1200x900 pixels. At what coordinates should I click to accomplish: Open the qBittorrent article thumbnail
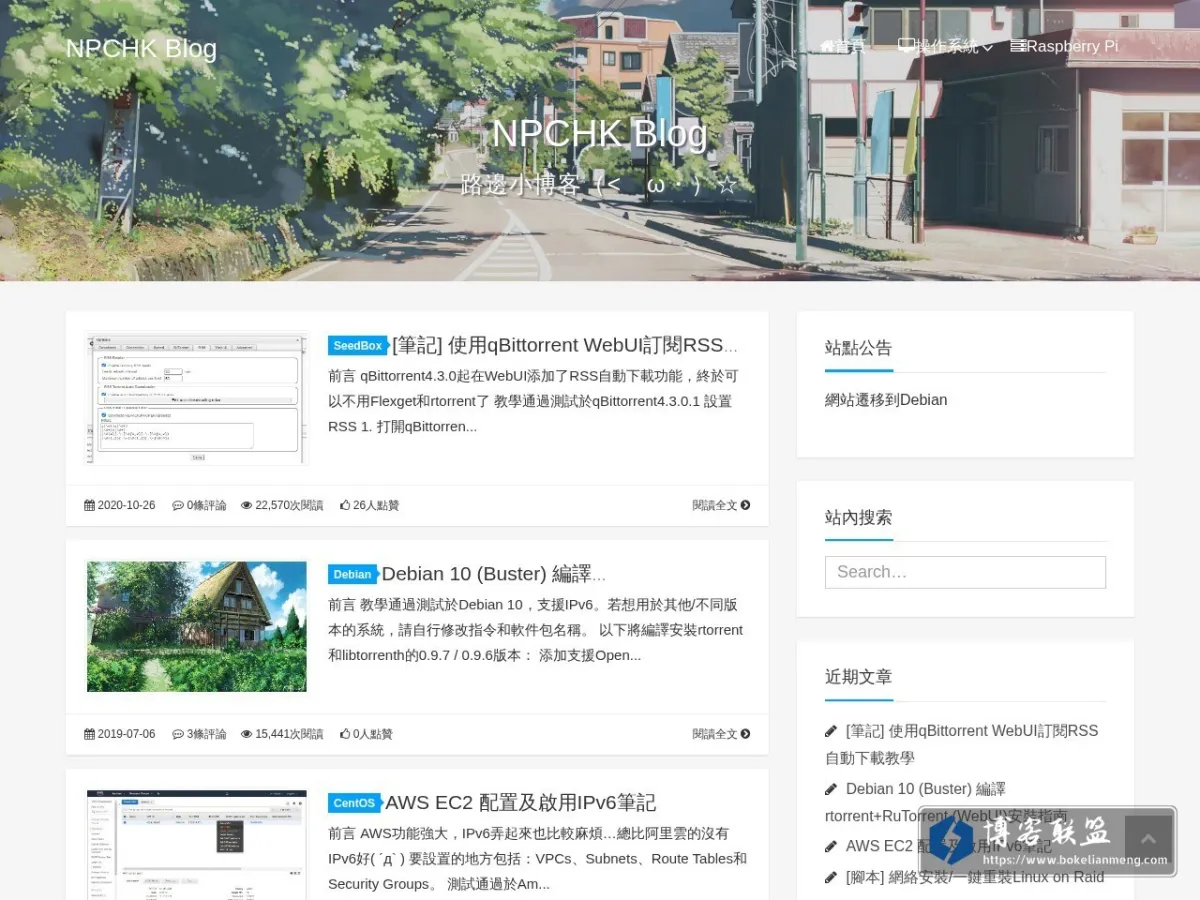[197, 398]
